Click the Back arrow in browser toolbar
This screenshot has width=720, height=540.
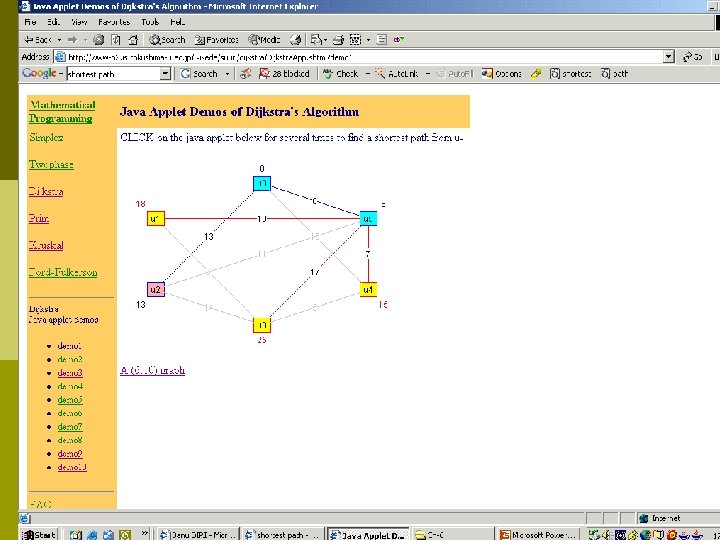(x=37, y=40)
